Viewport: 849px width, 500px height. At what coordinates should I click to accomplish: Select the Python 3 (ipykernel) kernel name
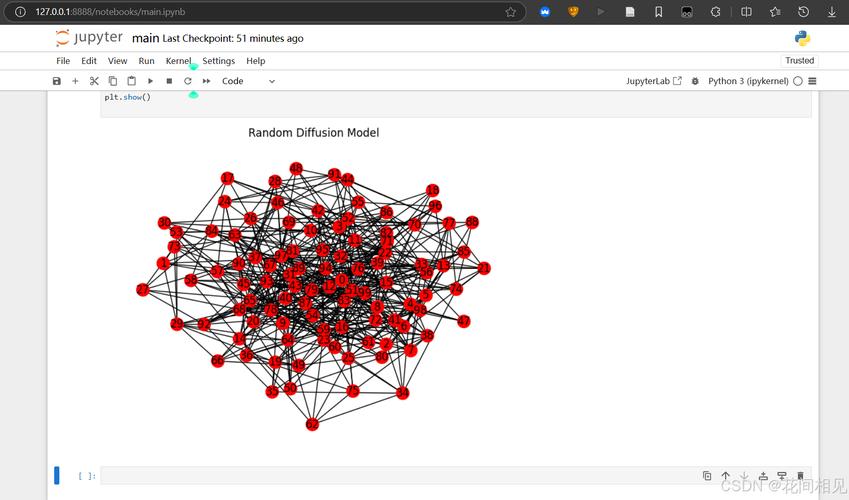(748, 81)
